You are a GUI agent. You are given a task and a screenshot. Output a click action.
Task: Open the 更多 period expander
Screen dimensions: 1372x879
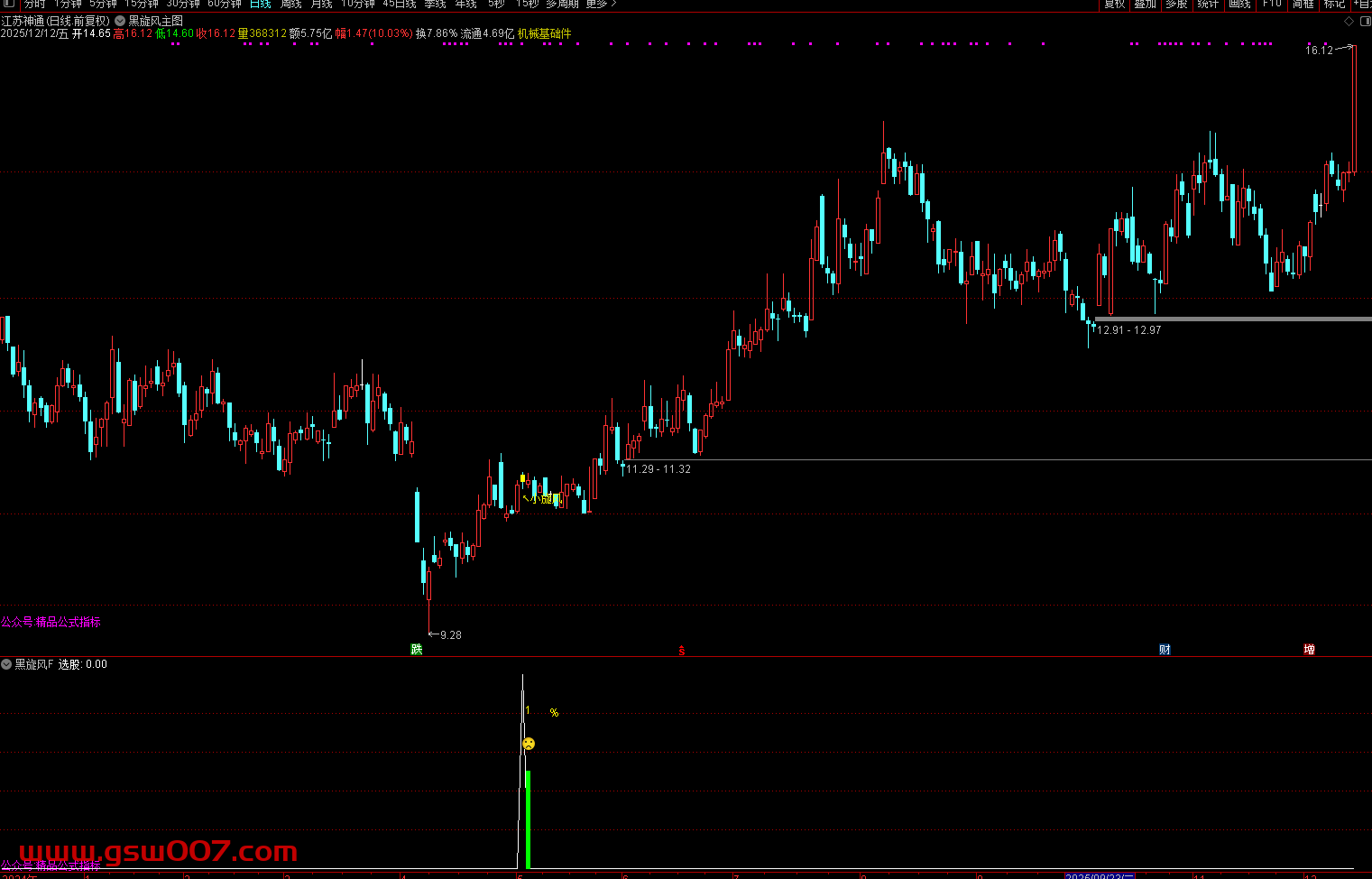(601, 4)
